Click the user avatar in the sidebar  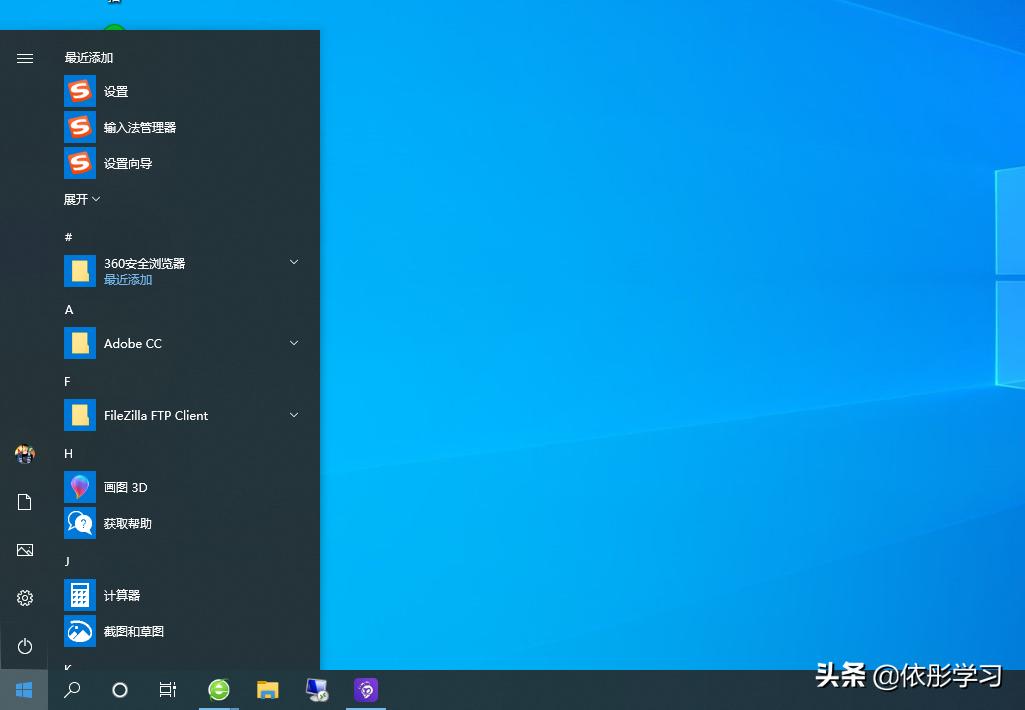point(24,453)
